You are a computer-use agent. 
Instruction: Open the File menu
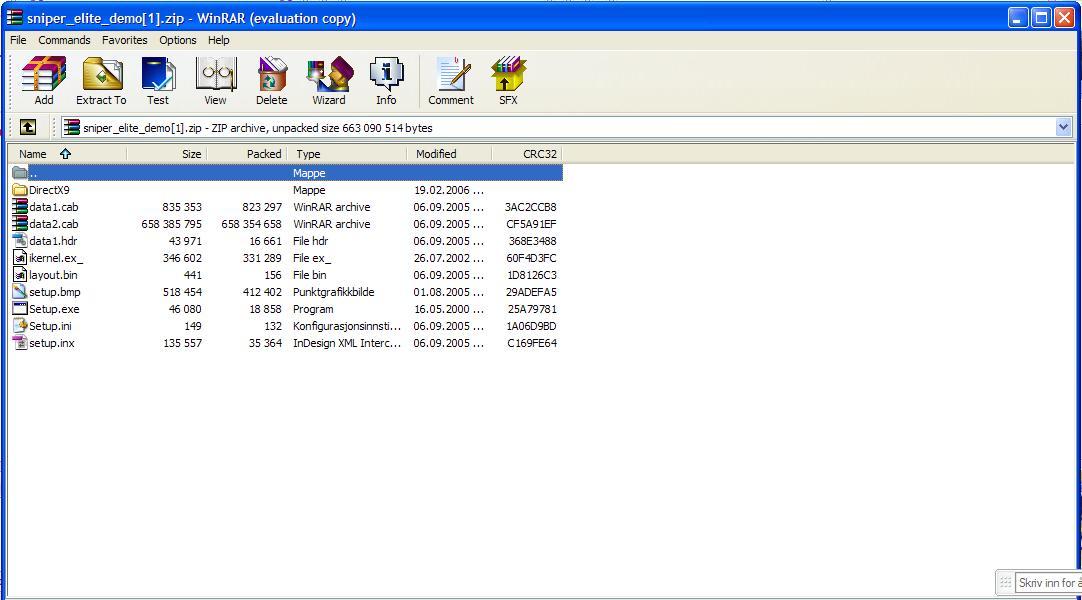tap(18, 40)
